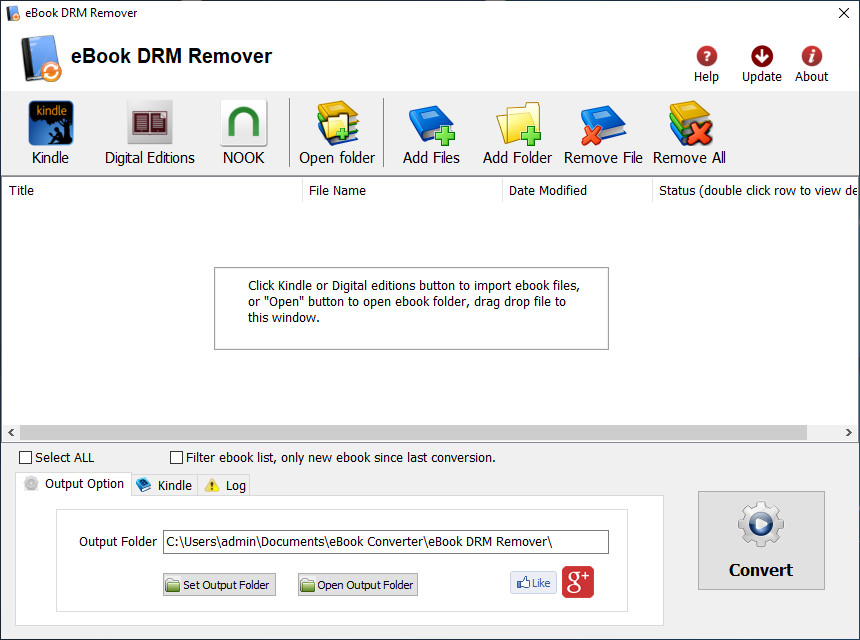Tick the Select ALL checkbox

(x=25, y=457)
